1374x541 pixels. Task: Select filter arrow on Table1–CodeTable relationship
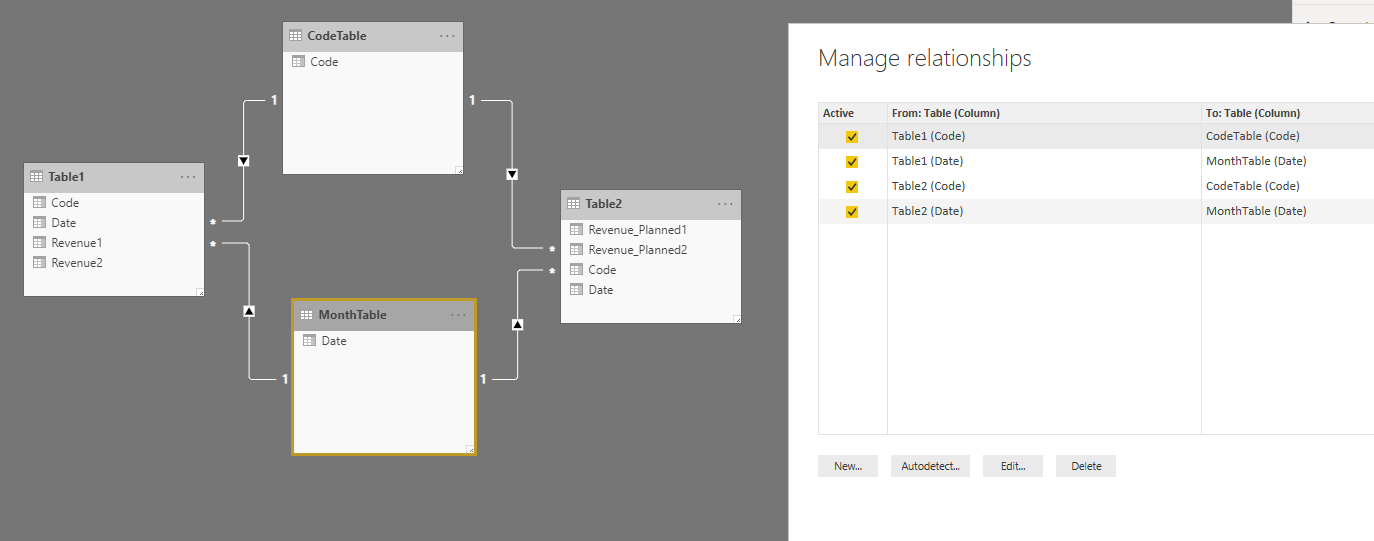pyautogui.click(x=243, y=160)
